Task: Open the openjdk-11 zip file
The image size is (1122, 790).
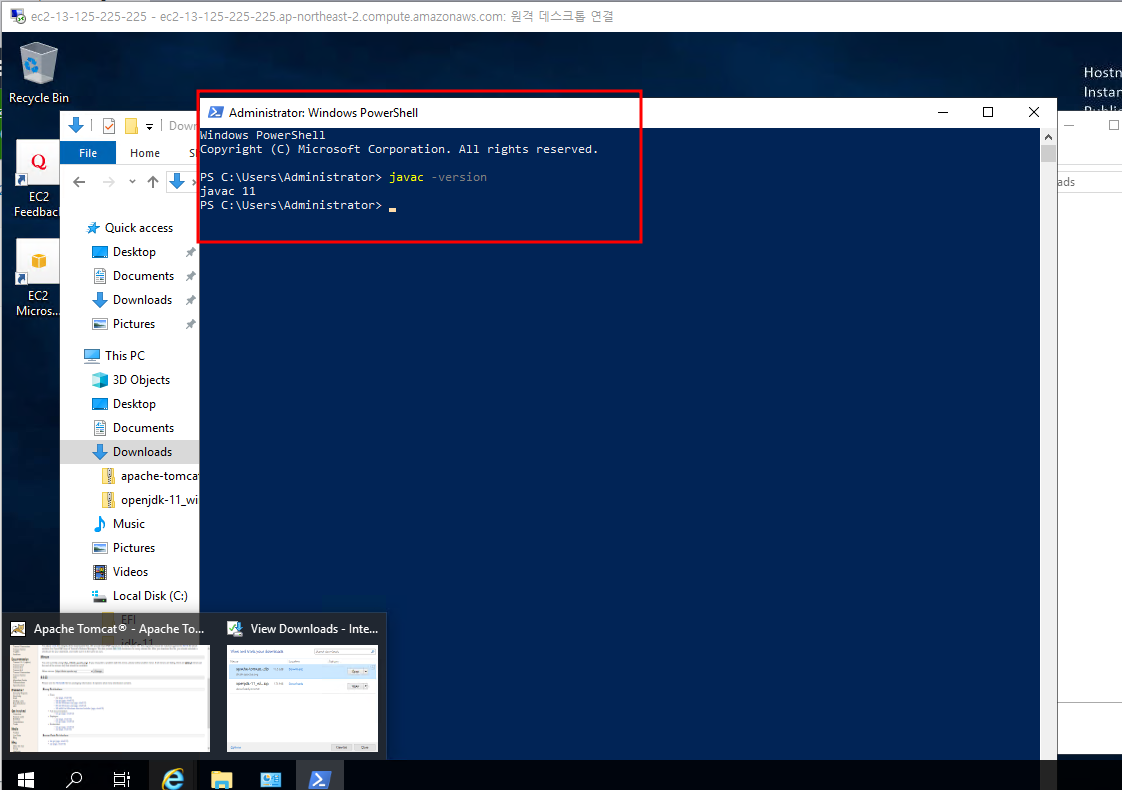Action: coord(150,499)
